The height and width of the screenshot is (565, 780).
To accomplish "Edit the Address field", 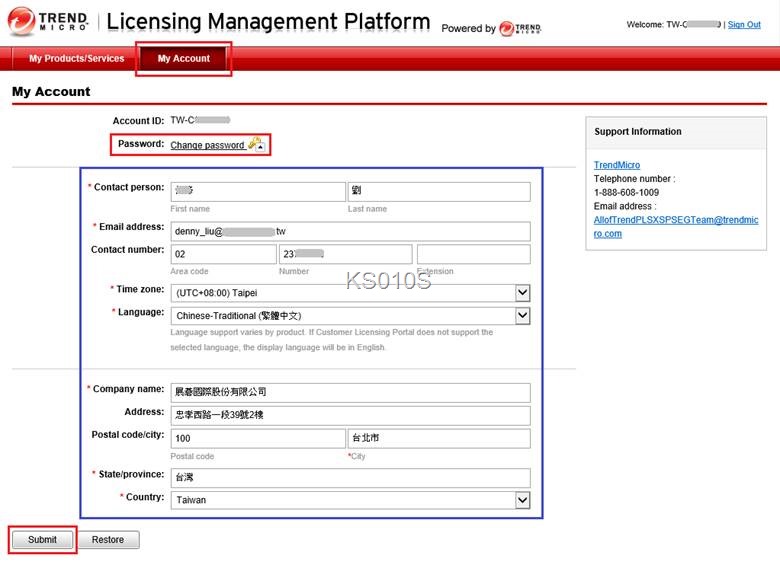I will click(x=350, y=415).
